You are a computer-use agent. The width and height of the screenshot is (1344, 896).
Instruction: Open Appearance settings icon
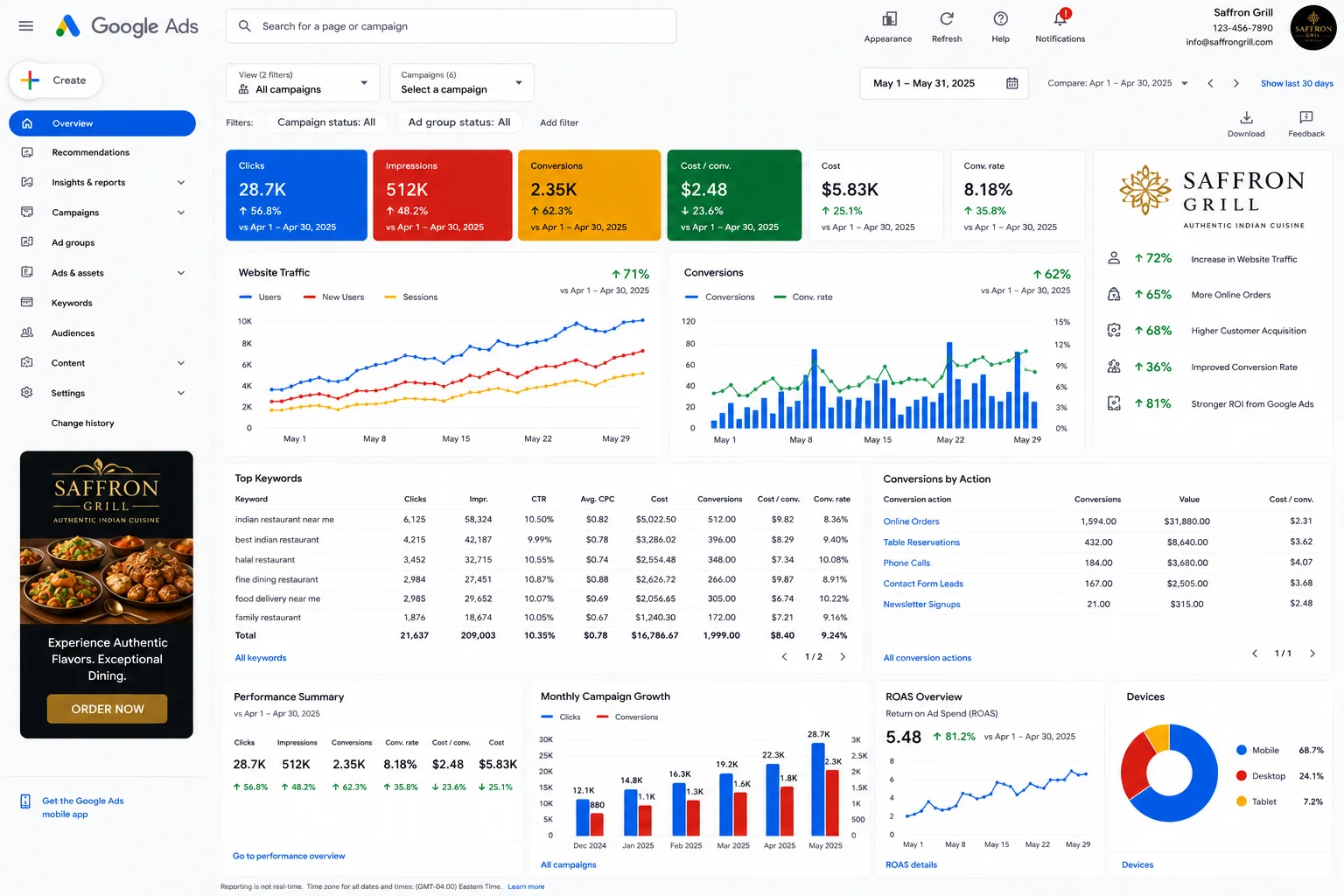[889, 19]
